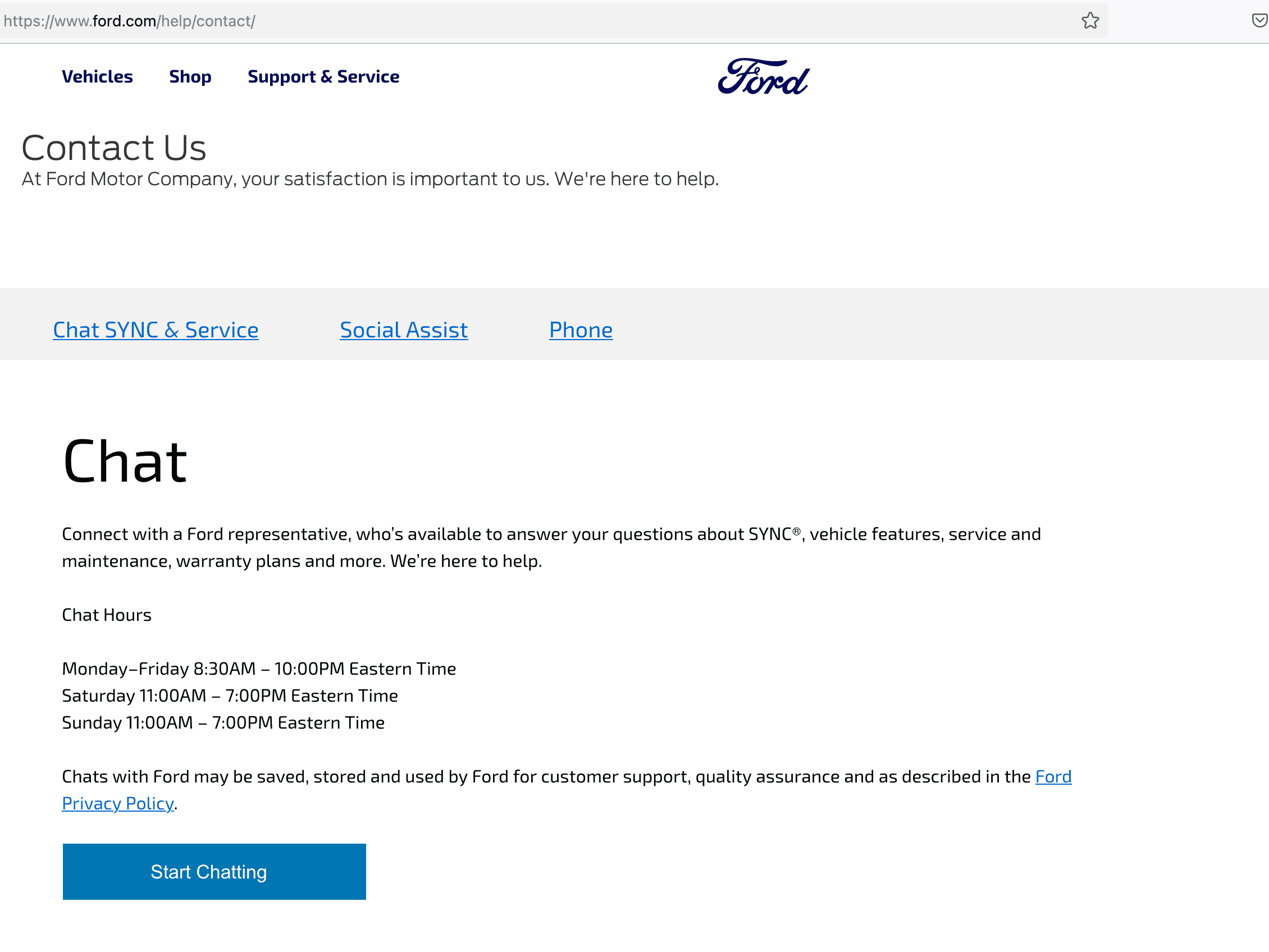Image resolution: width=1269 pixels, height=952 pixels.
Task: Click the Monday–Friday chat hours line
Action: pos(259,669)
